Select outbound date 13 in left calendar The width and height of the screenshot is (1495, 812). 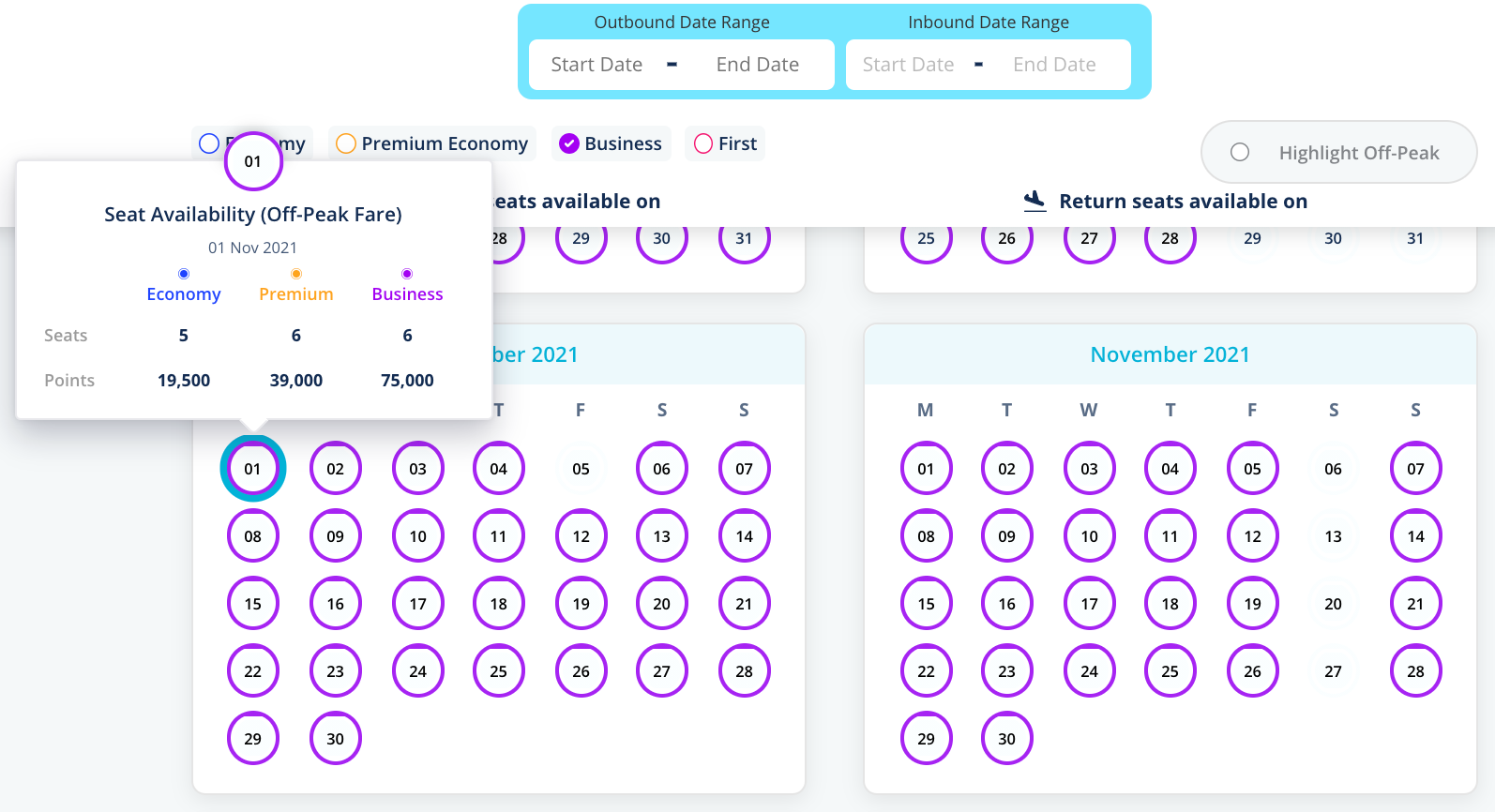662,536
